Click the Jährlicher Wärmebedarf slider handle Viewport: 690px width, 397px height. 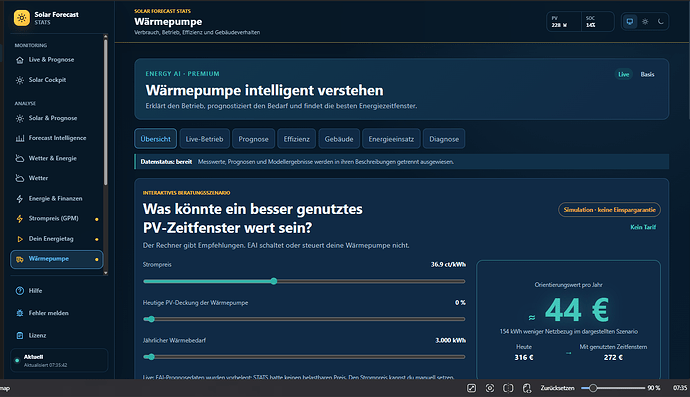151,357
